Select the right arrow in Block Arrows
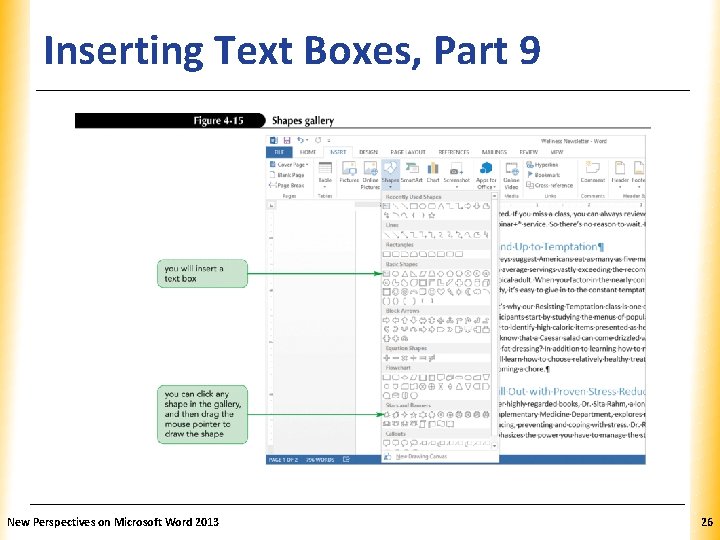This screenshot has width=720, height=540. coord(386,320)
